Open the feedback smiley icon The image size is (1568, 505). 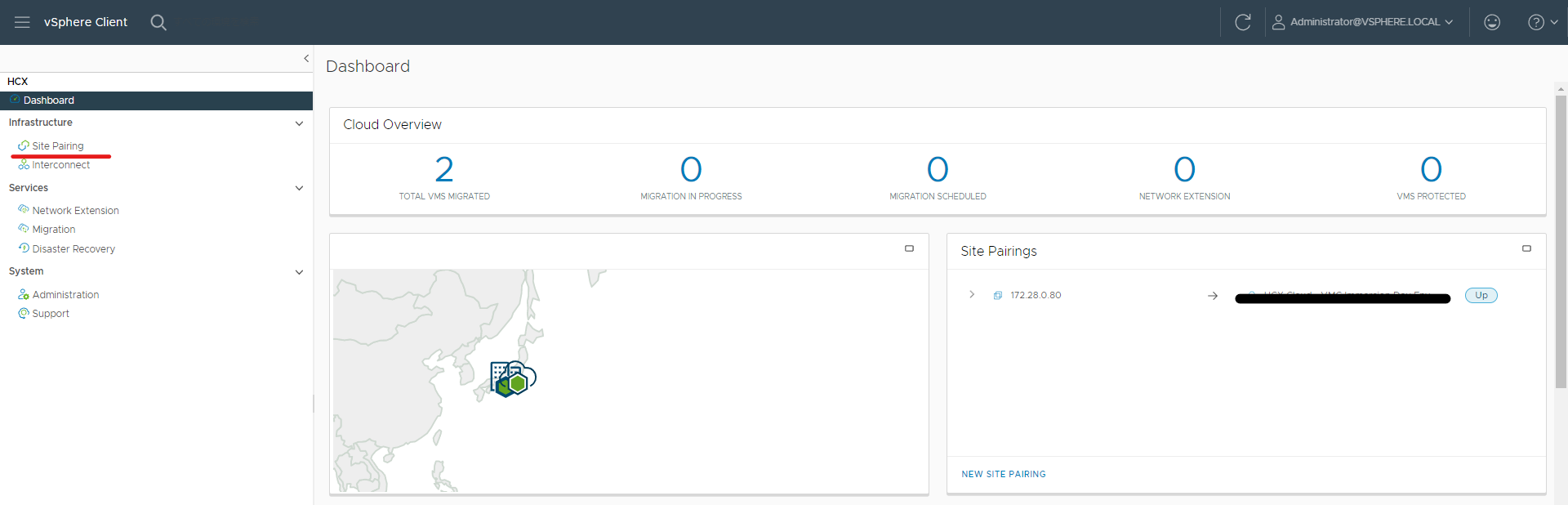tap(1492, 22)
